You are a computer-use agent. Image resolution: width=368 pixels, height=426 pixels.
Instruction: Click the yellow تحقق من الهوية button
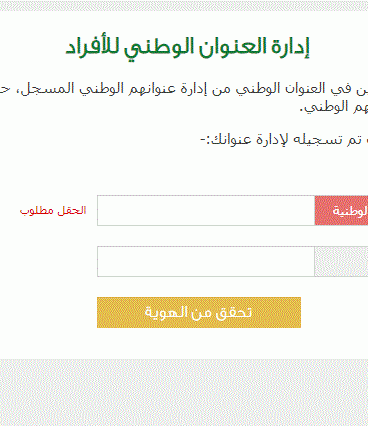pyautogui.click(x=199, y=312)
